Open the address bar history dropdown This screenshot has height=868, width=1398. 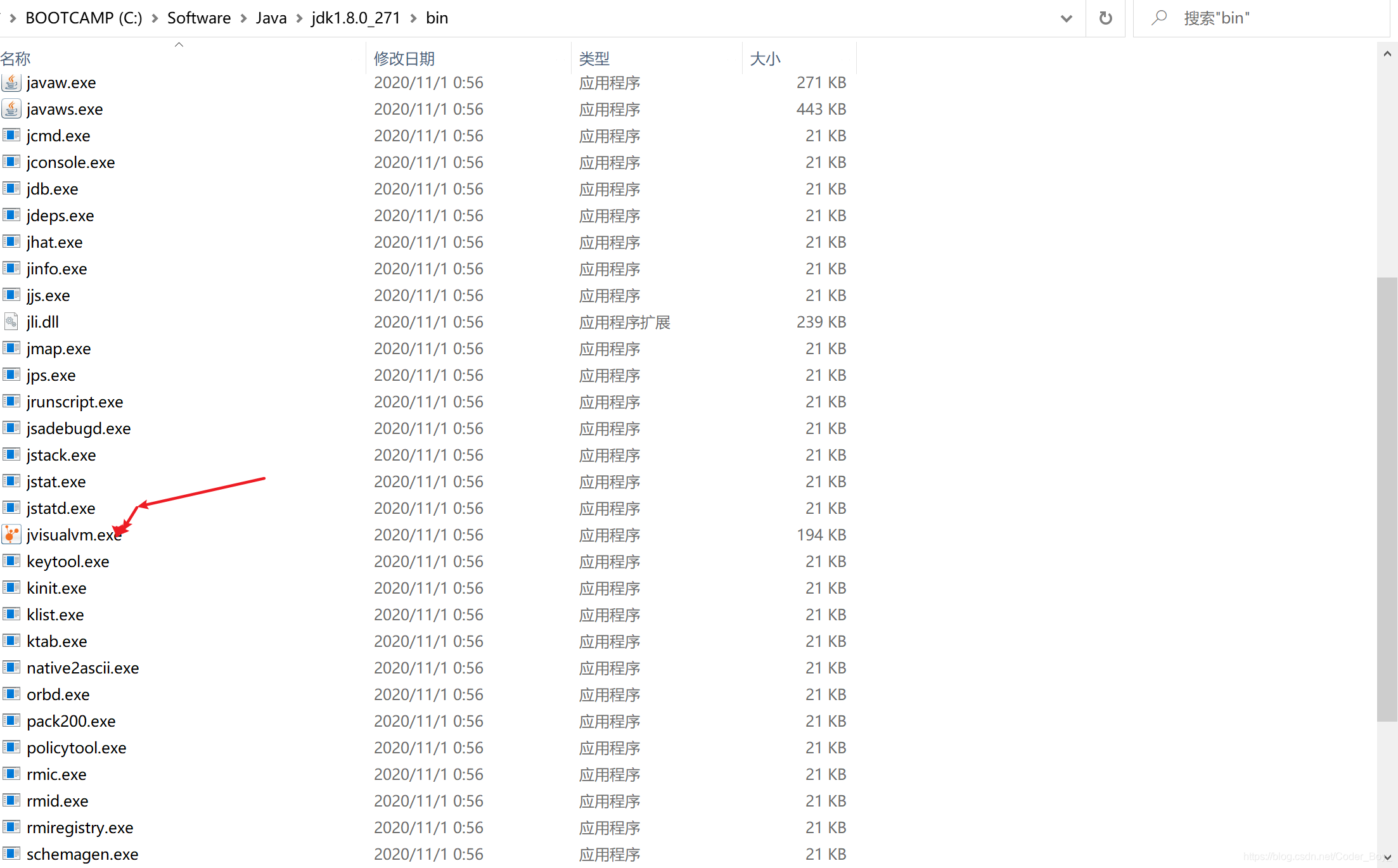(1067, 18)
